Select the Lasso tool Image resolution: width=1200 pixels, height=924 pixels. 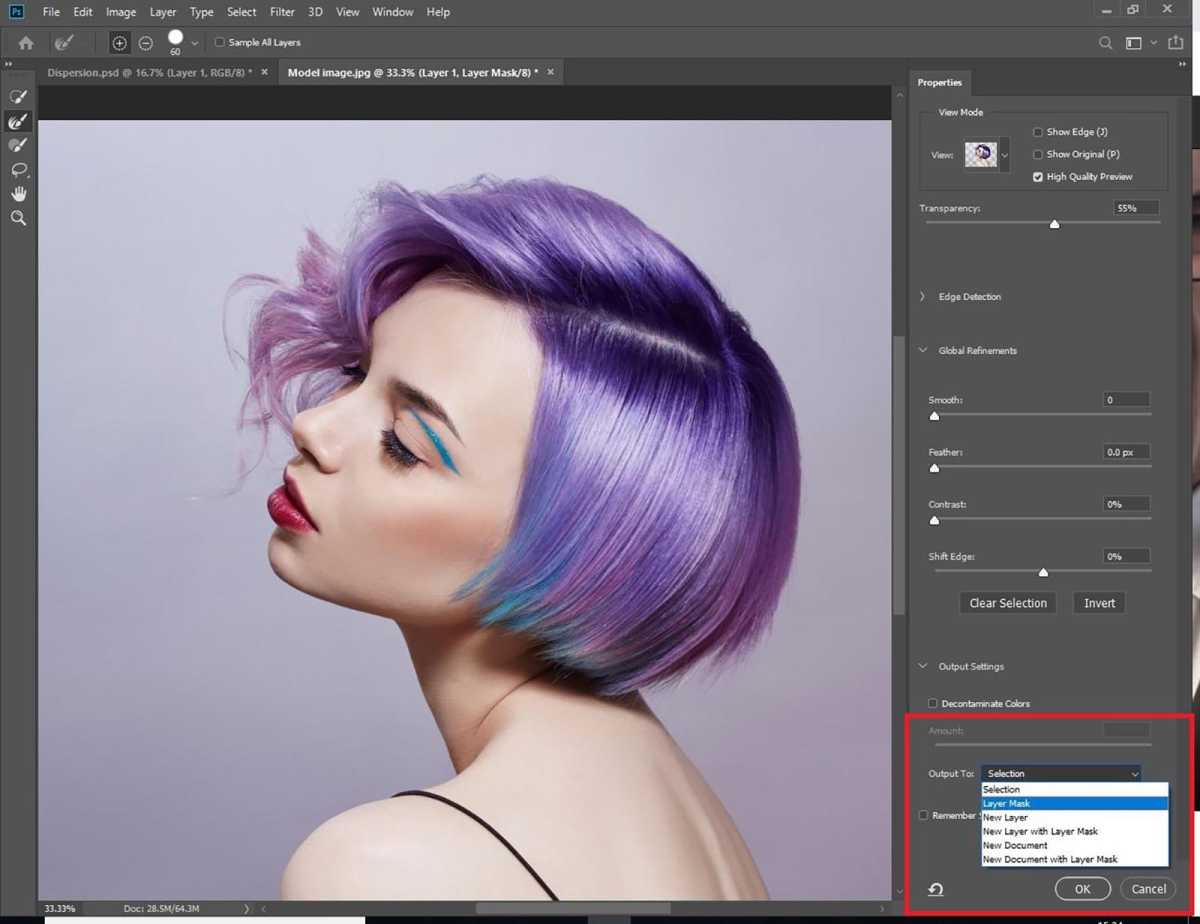click(x=19, y=170)
